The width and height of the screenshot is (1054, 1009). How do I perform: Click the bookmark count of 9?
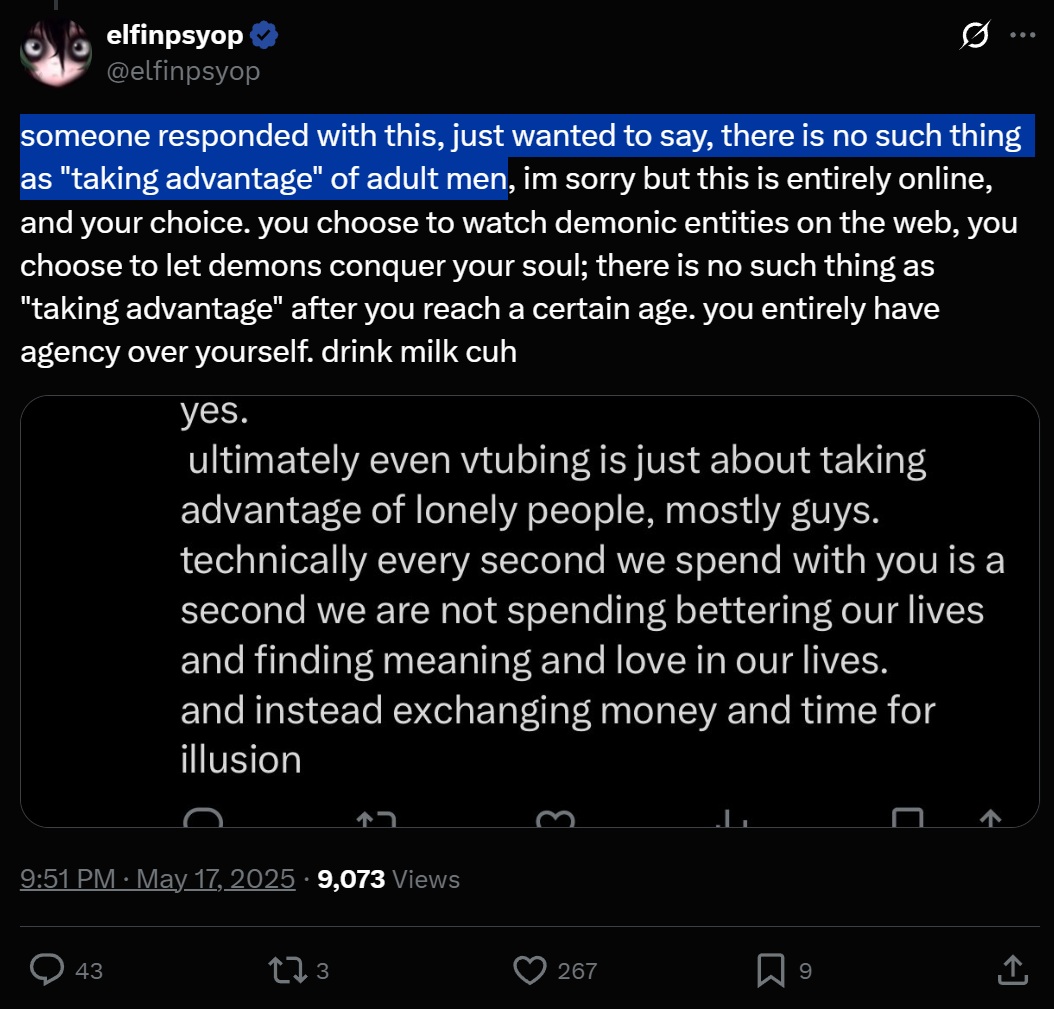(805, 970)
